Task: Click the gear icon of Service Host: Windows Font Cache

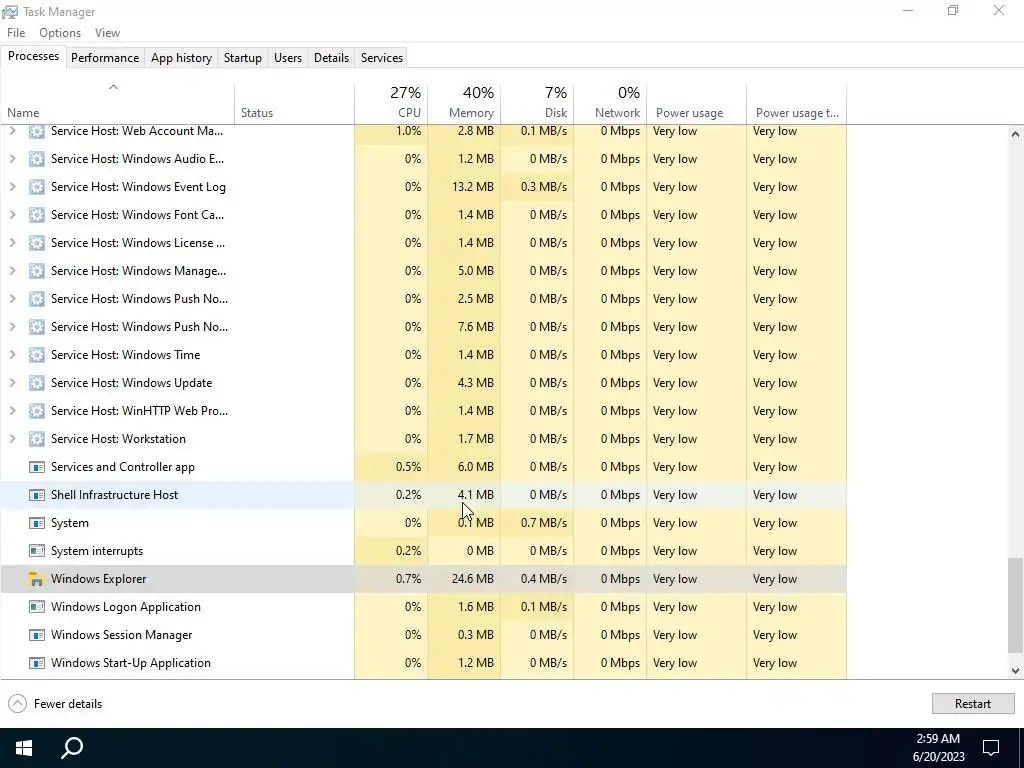Action: point(37,215)
